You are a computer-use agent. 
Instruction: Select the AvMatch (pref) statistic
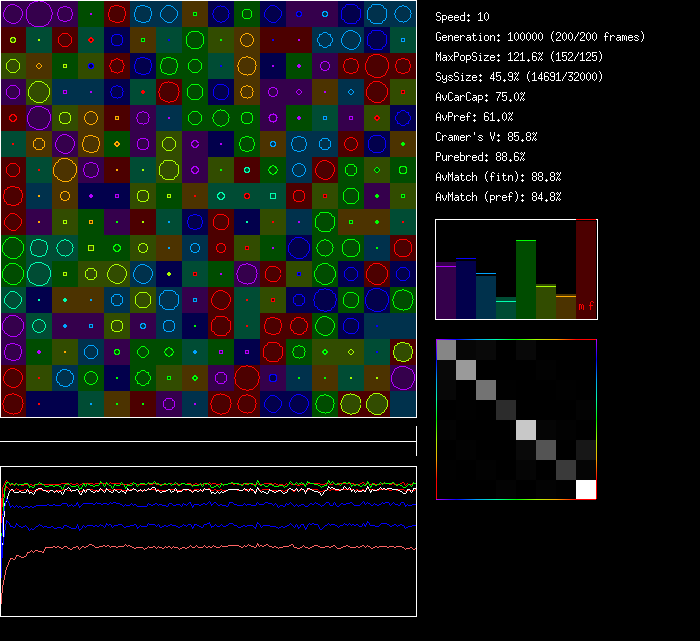pos(498,197)
